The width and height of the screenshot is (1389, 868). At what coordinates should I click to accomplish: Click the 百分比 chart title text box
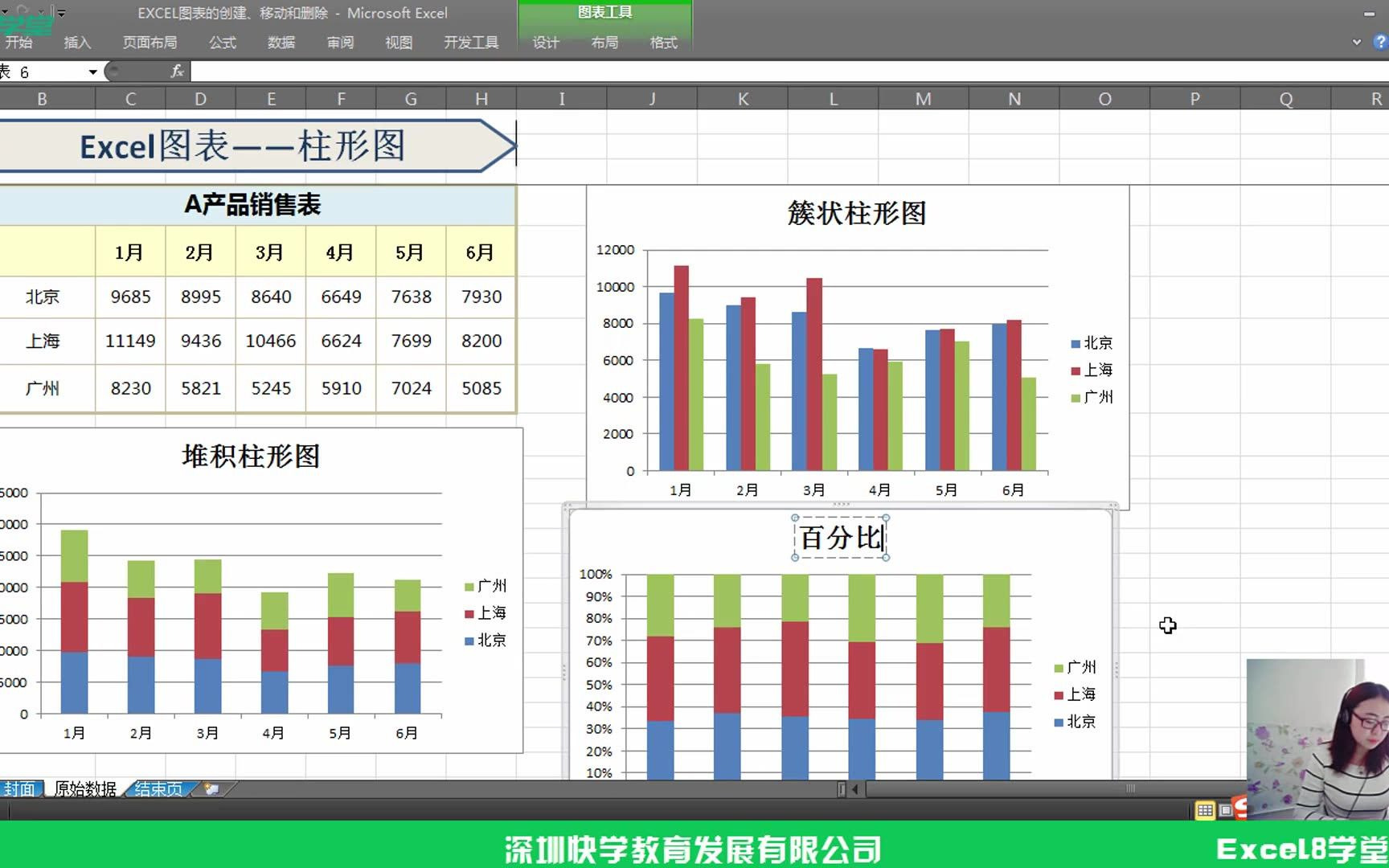tap(838, 538)
